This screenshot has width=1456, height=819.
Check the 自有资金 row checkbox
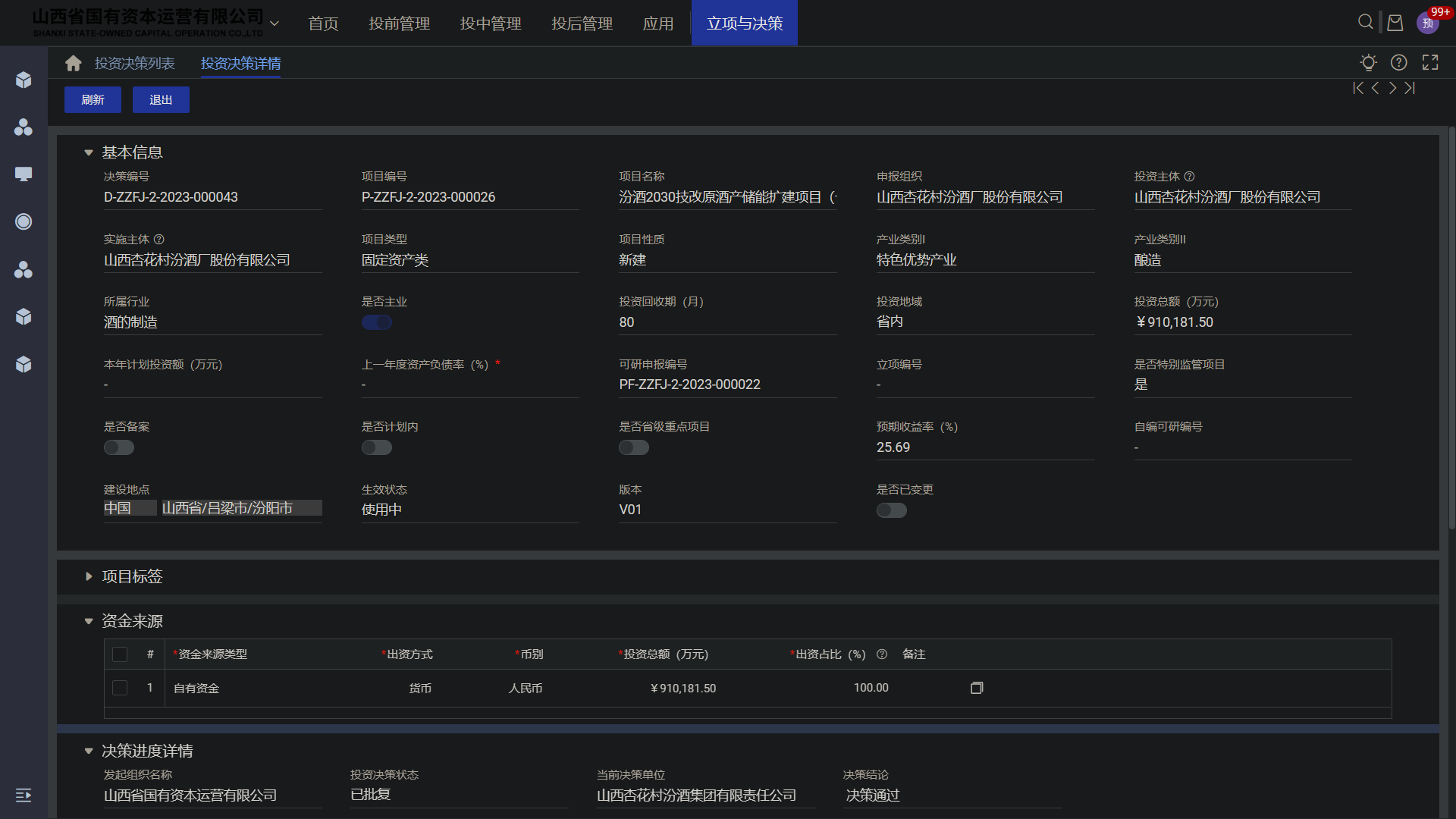tap(120, 688)
